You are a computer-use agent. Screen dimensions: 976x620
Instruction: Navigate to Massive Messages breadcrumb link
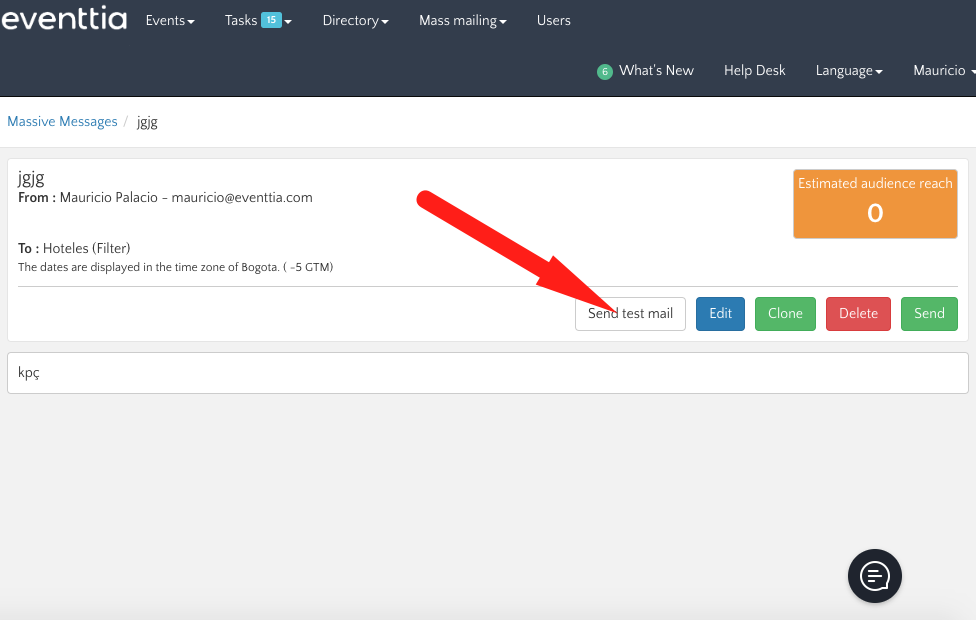coord(62,122)
